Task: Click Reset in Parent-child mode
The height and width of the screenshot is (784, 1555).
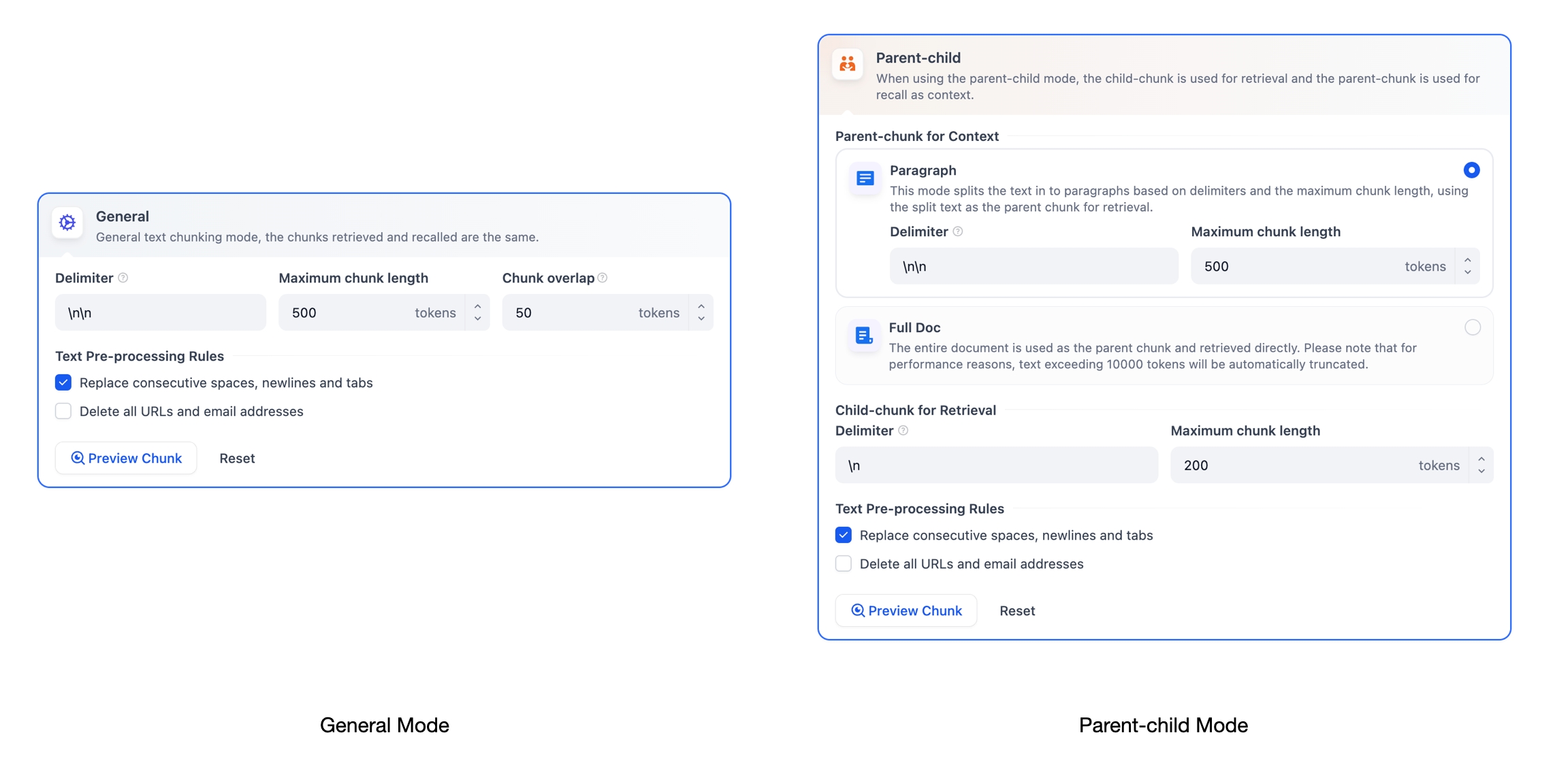Action: 1017,610
